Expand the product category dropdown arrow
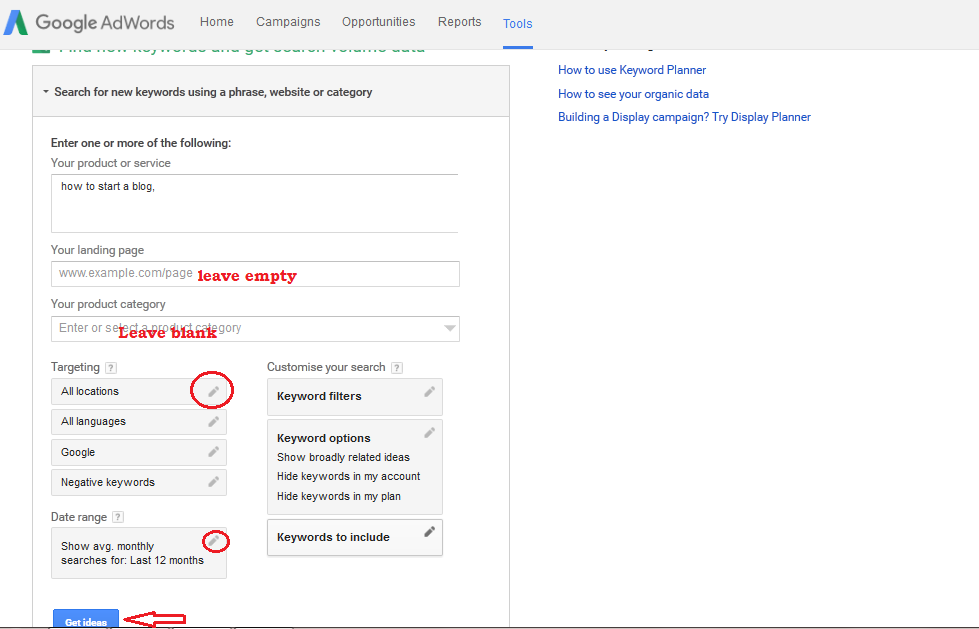Screen dimensions: 979x629 point(448,328)
